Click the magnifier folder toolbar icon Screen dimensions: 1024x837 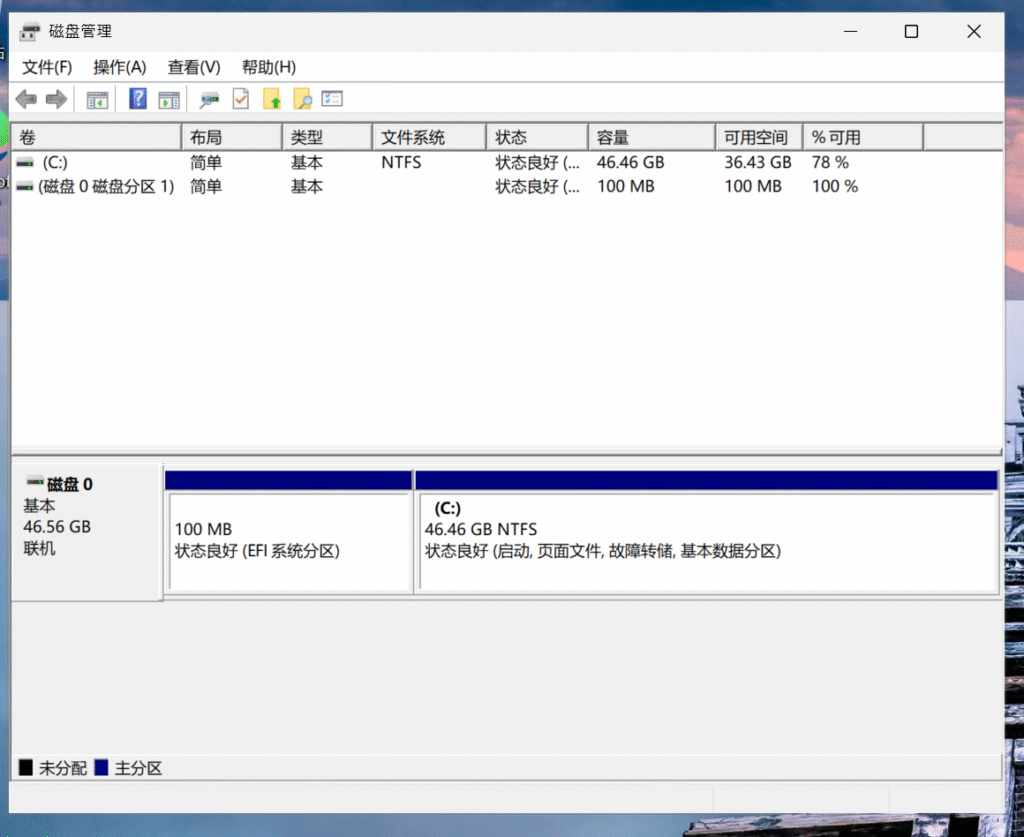301,99
